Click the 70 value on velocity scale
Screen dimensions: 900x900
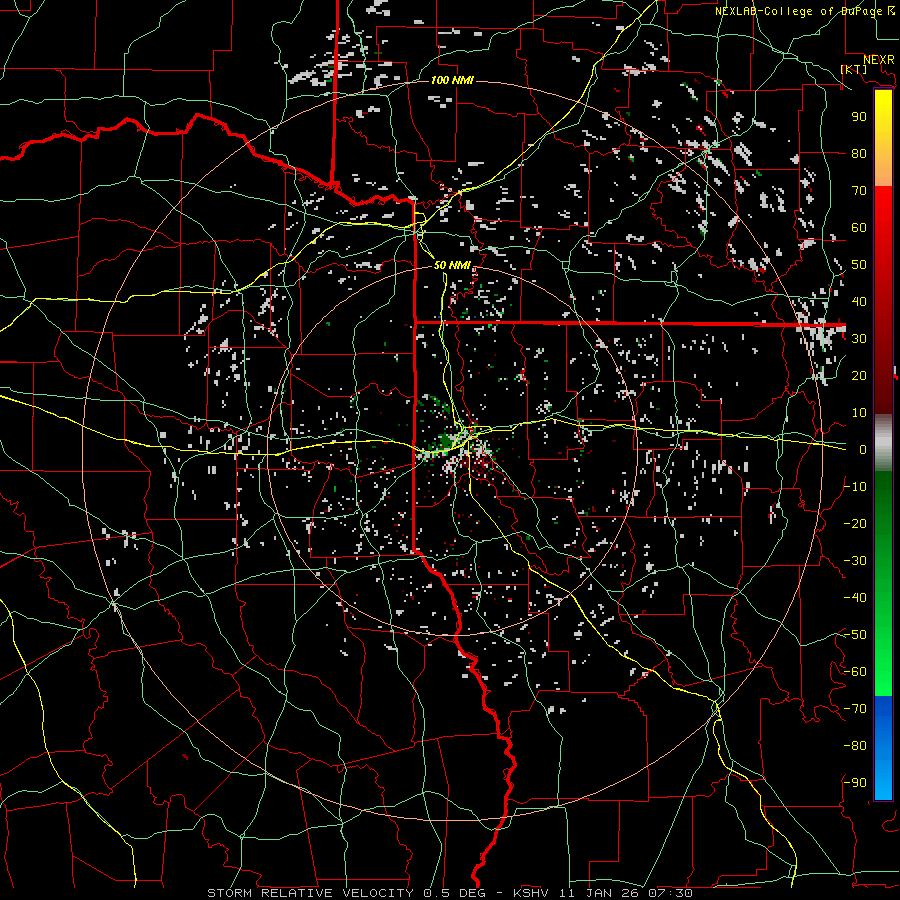(859, 191)
